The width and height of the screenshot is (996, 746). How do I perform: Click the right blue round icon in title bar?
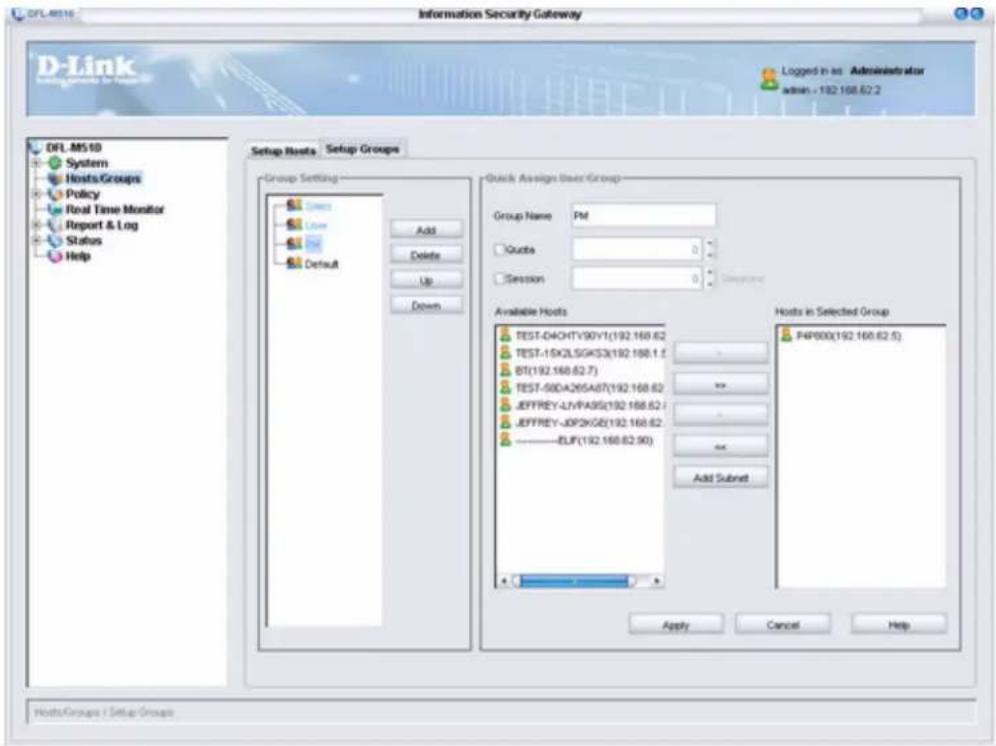(976, 13)
